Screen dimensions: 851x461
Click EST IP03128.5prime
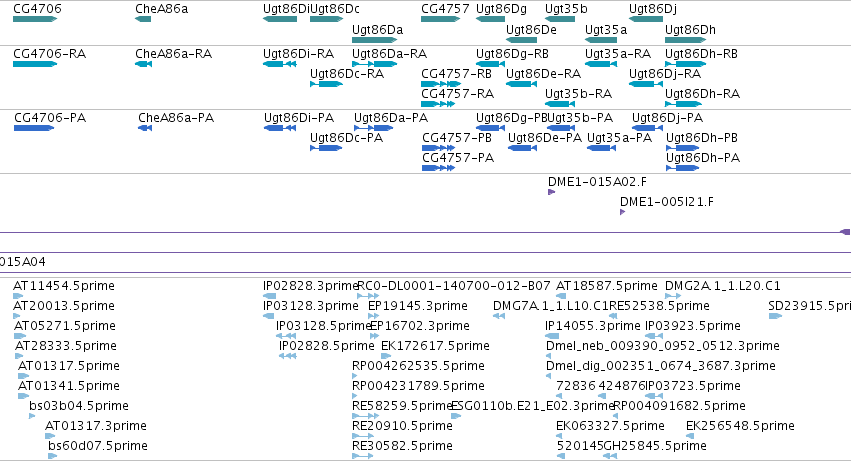click(286, 336)
